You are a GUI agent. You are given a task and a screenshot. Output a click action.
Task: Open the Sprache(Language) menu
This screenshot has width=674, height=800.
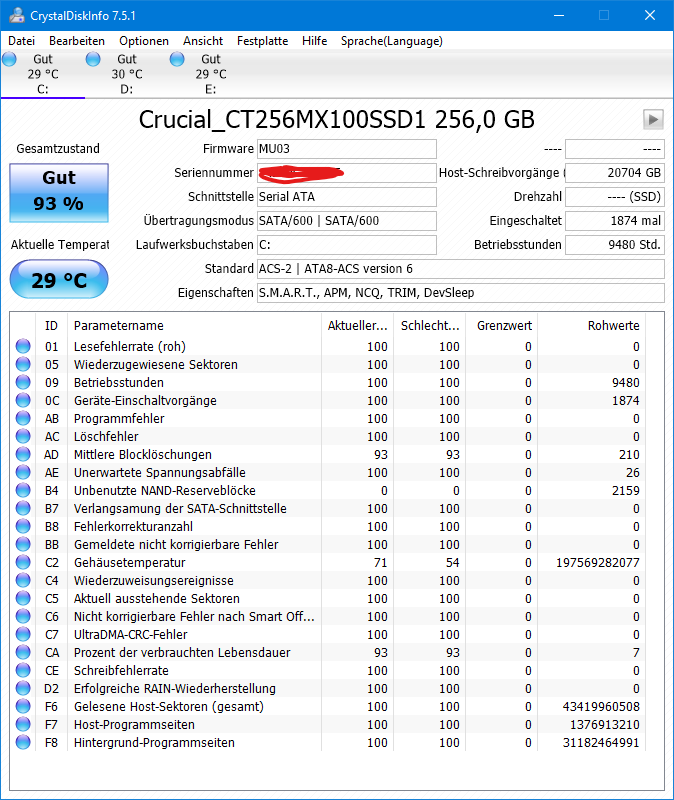click(x=392, y=41)
